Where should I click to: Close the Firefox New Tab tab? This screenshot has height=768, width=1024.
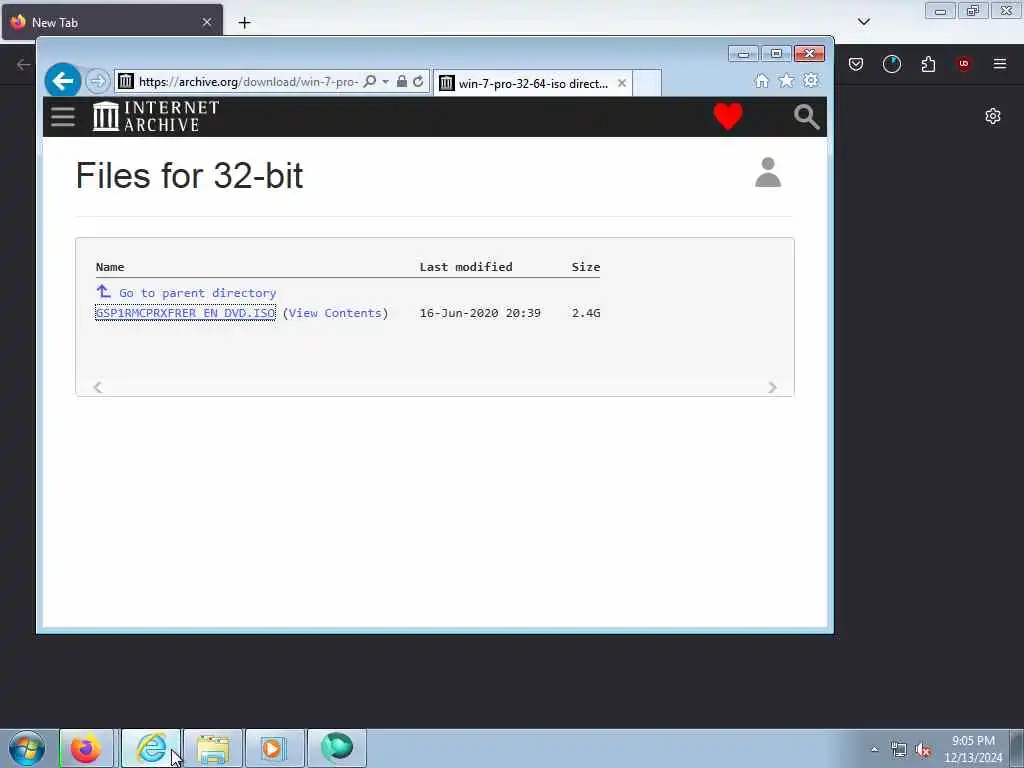[x=206, y=22]
